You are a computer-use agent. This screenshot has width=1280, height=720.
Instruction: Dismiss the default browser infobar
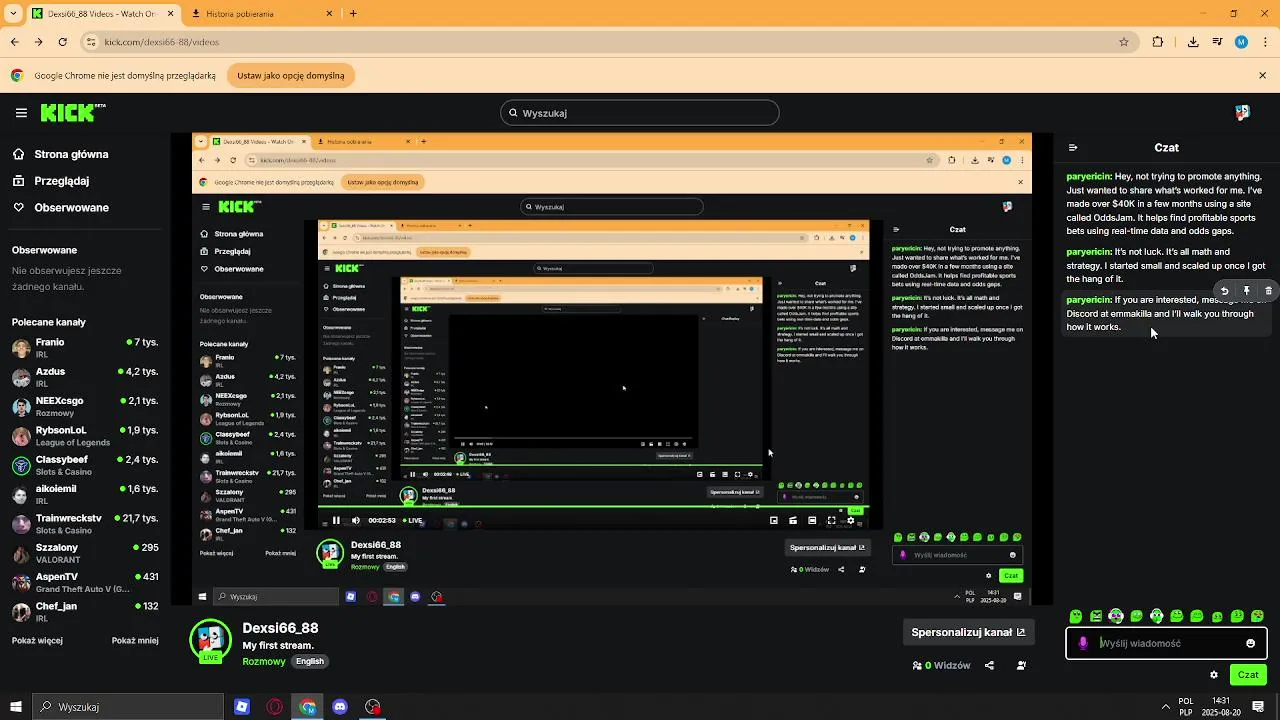pos(1262,76)
